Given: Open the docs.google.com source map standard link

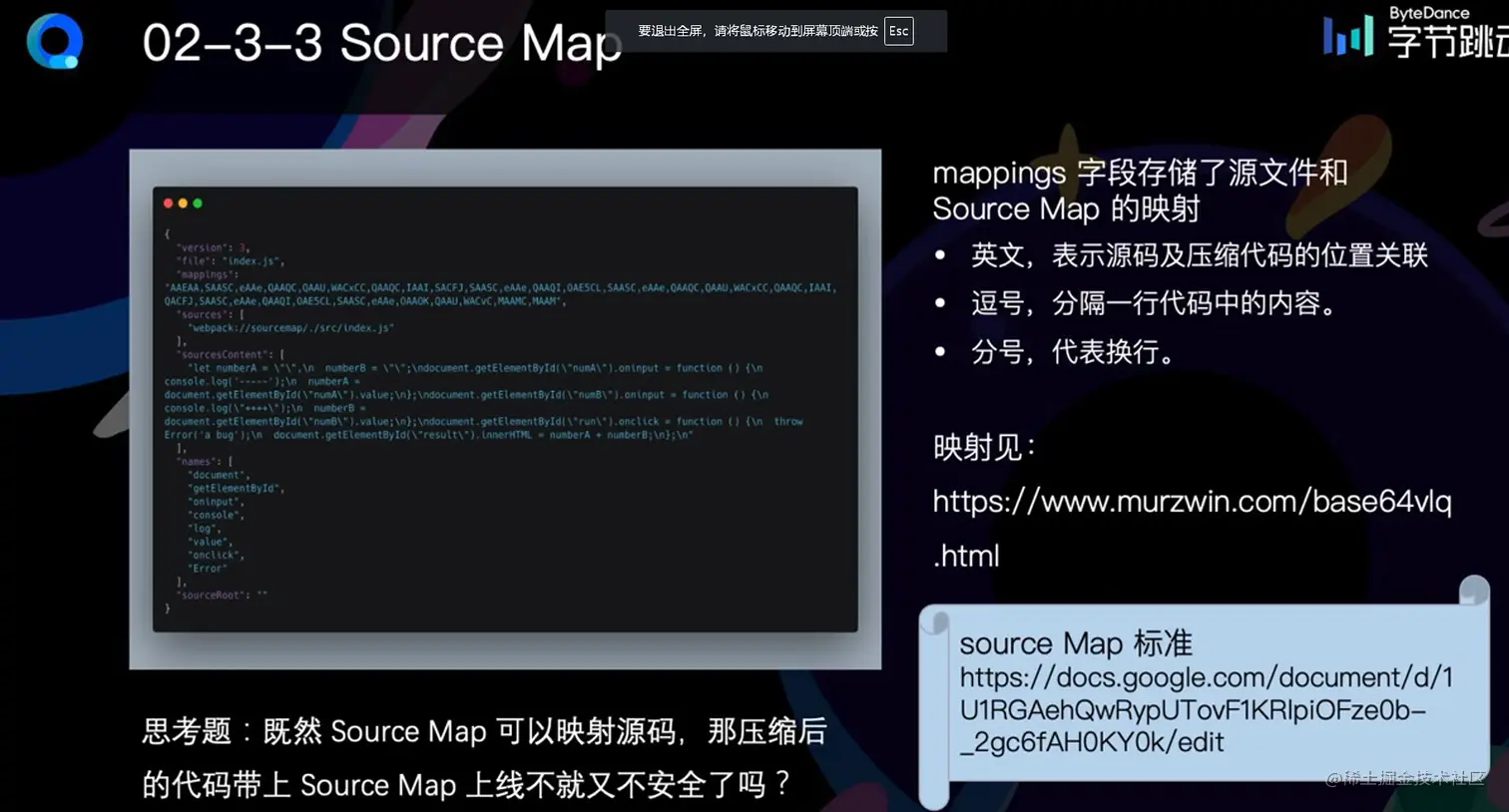Looking at the screenshot, I should click(x=1206, y=709).
